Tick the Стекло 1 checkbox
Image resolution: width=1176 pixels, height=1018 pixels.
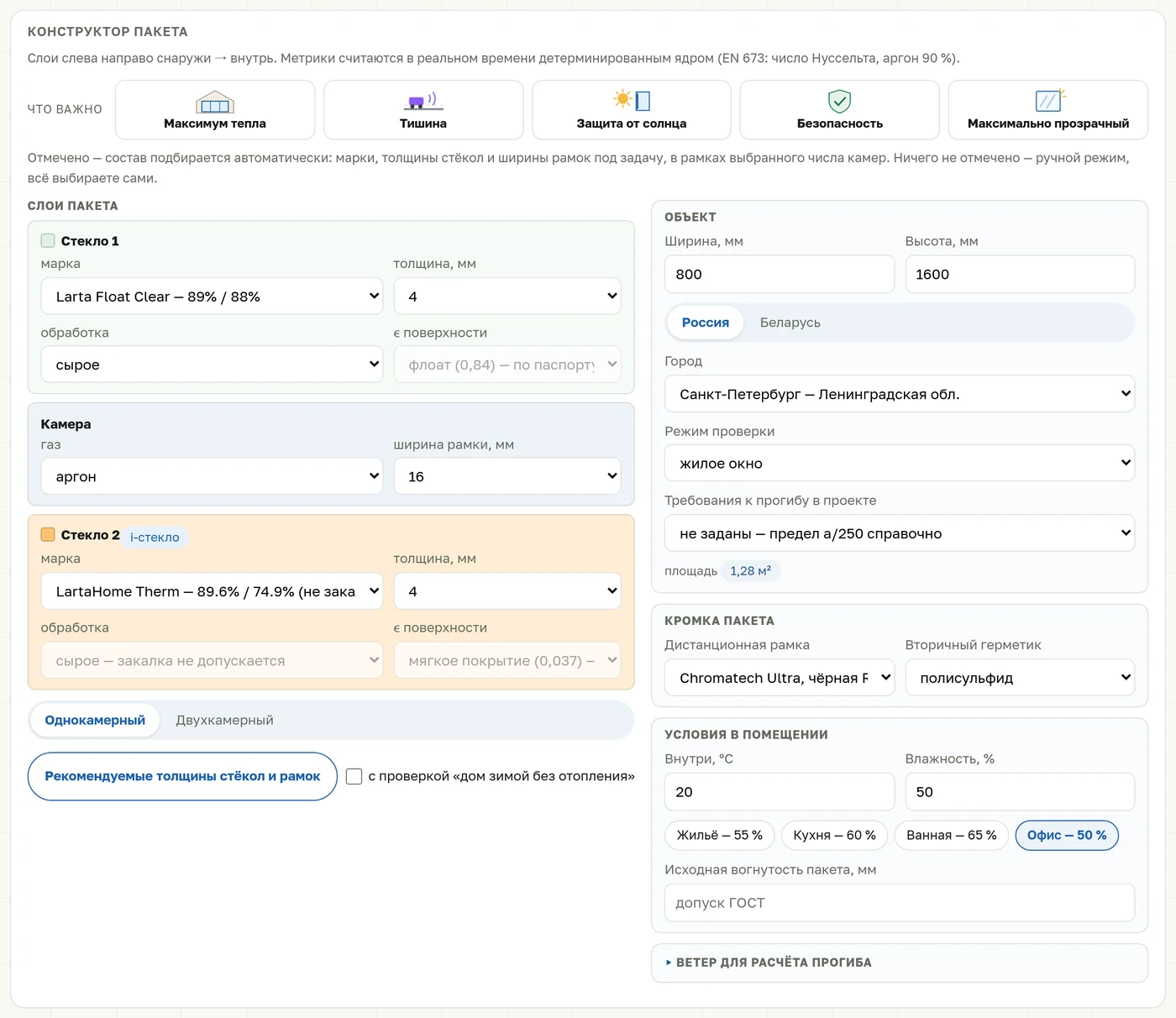[x=48, y=240]
